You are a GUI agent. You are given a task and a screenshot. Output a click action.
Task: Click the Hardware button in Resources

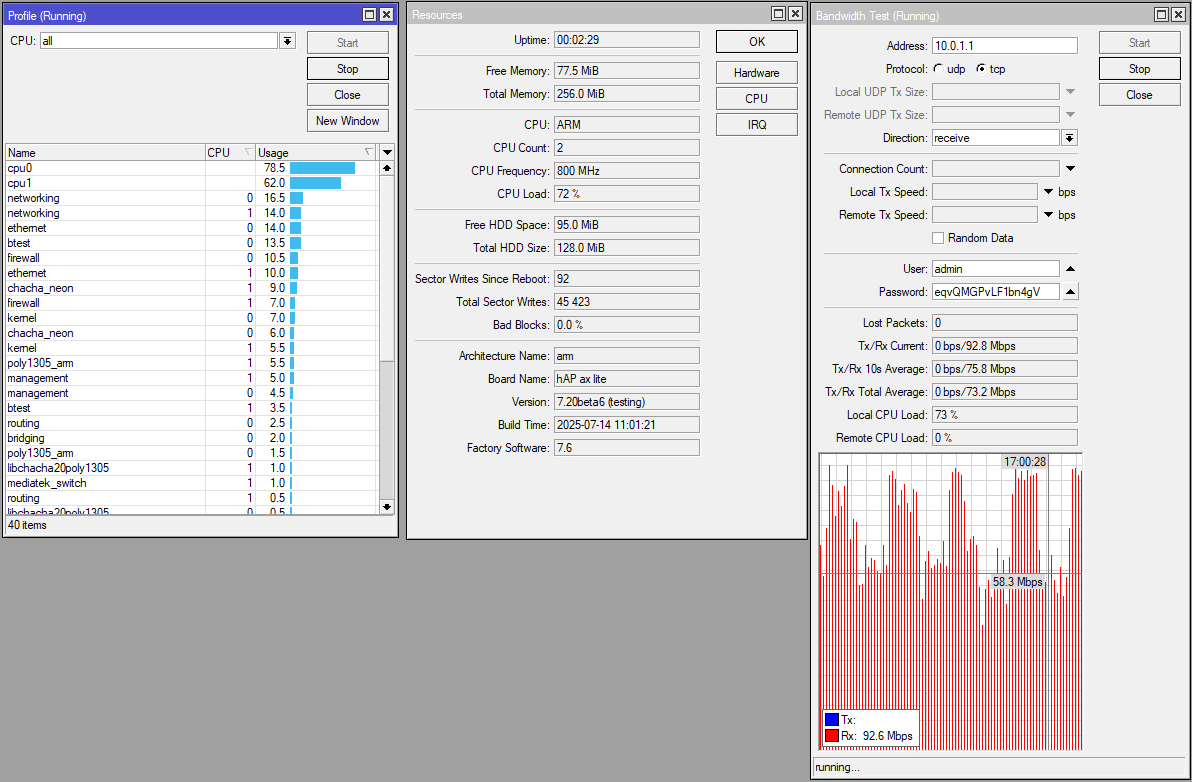756,73
